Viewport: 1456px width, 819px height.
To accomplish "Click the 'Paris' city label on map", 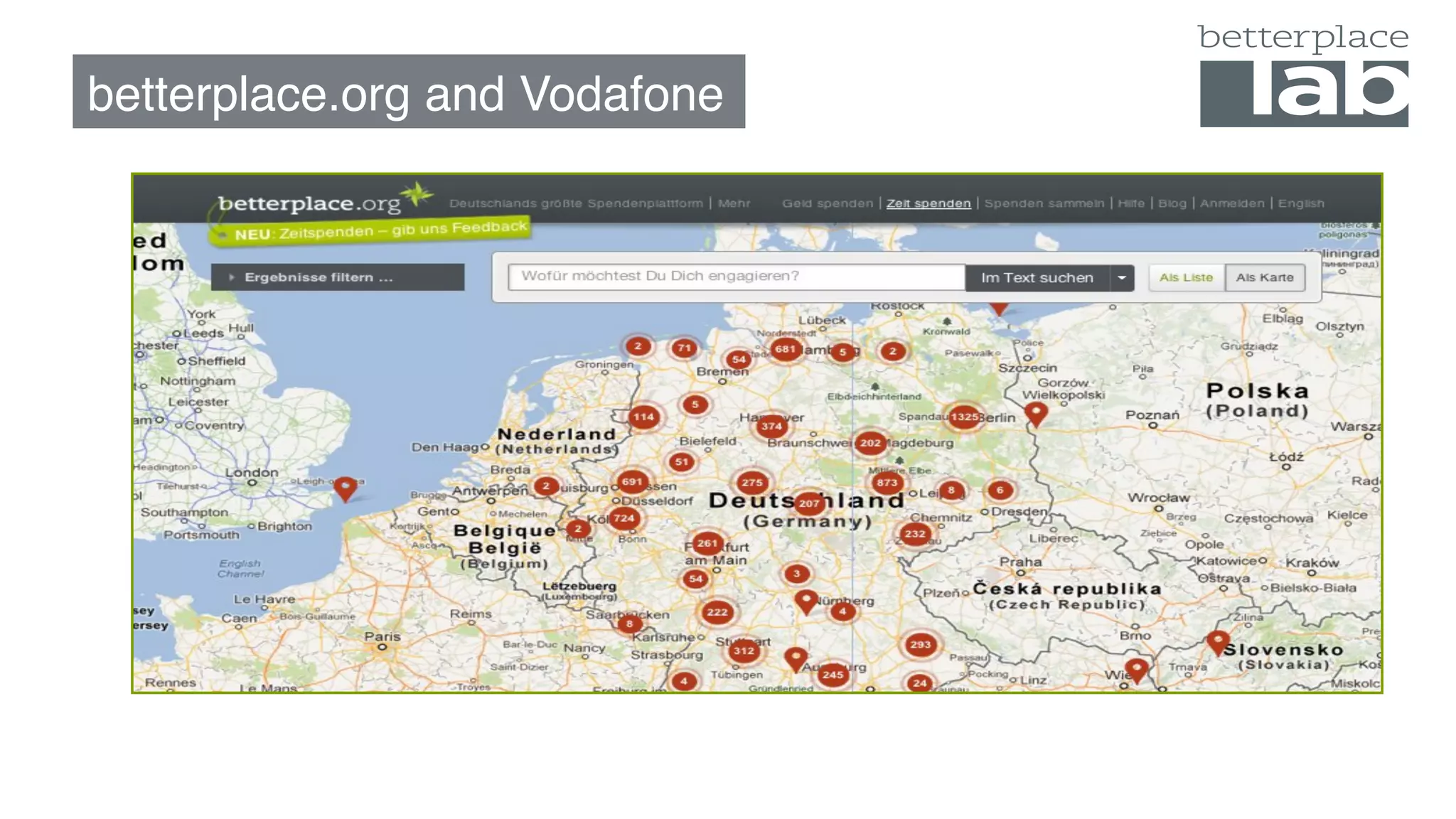I will pos(382,636).
